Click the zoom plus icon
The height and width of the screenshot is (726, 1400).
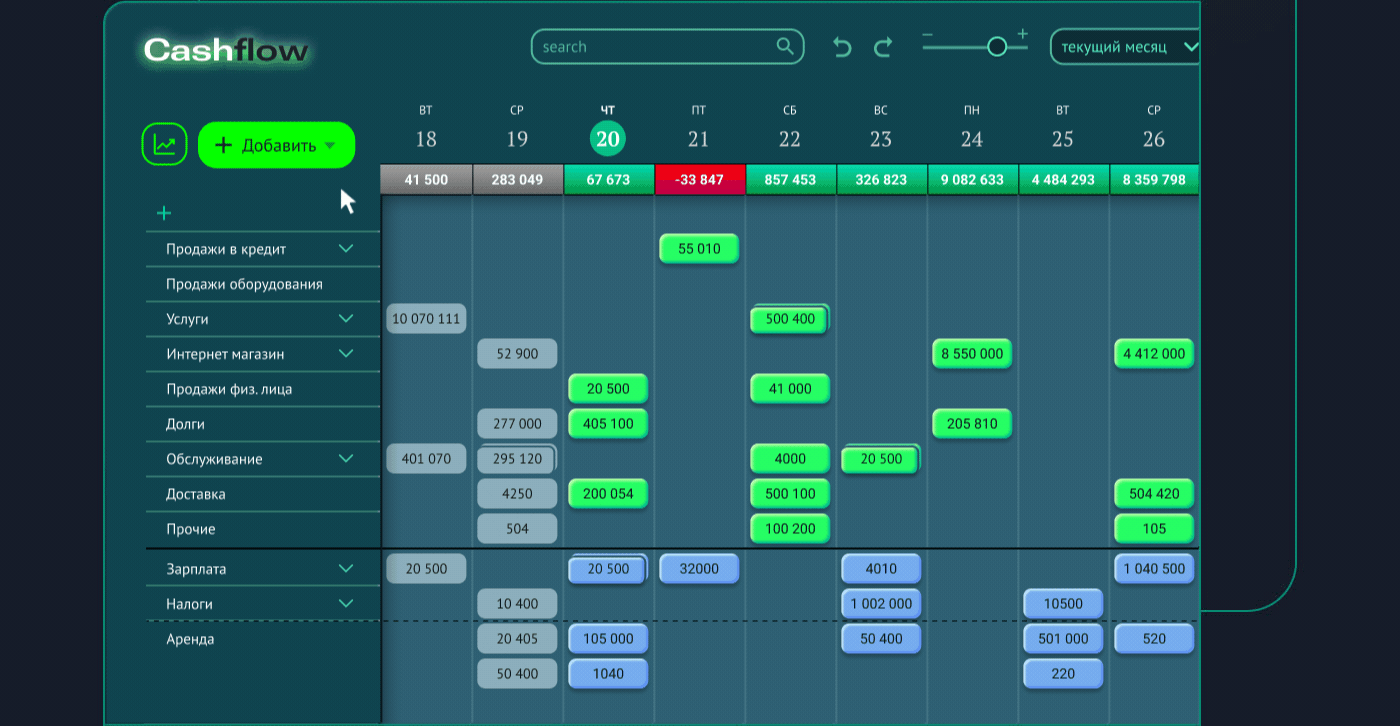[x=1022, y=34]
